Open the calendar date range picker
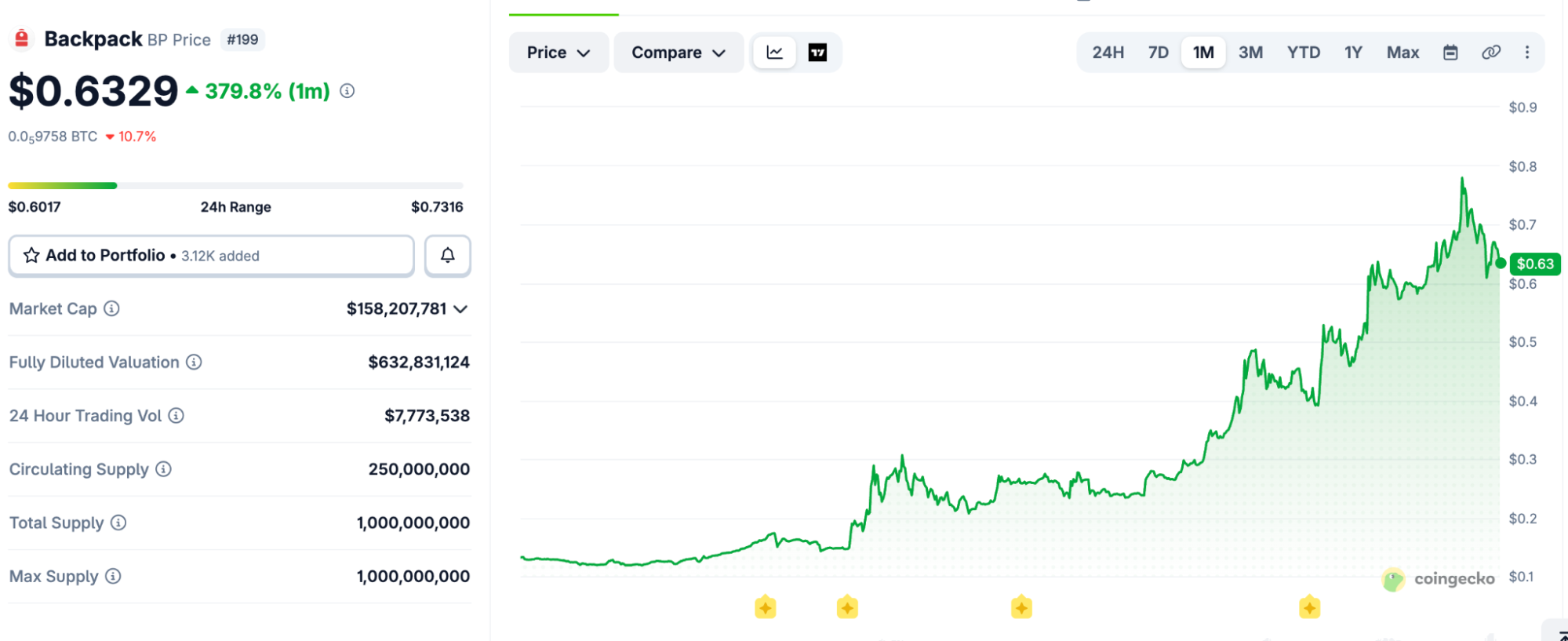 click(x=1450, y=53)
